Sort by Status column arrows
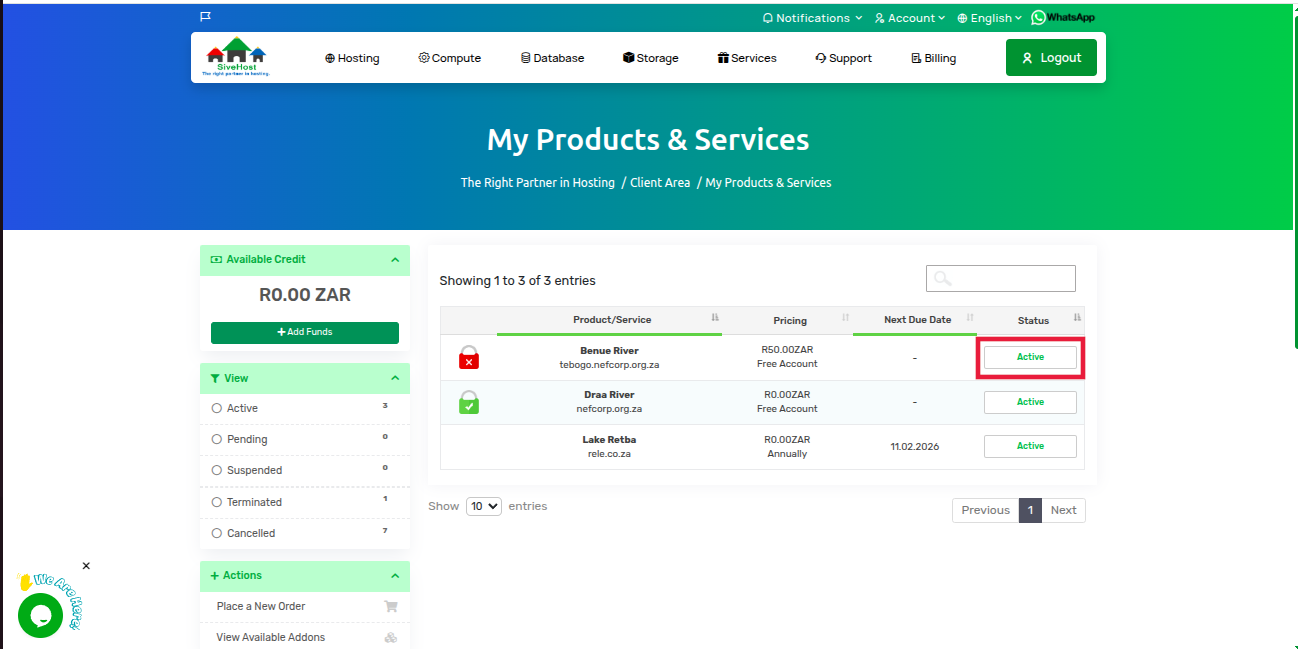 click(x=1077, y=318)
